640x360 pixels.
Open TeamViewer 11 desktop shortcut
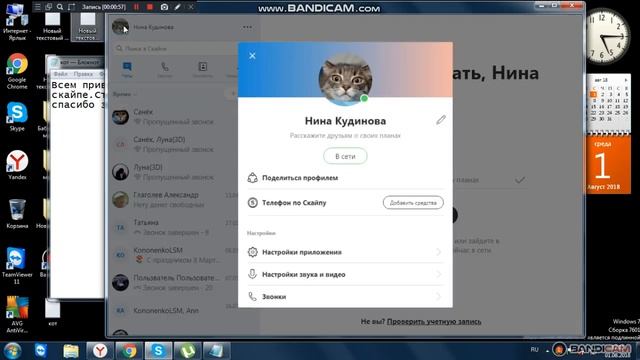(x=17, y=266)
